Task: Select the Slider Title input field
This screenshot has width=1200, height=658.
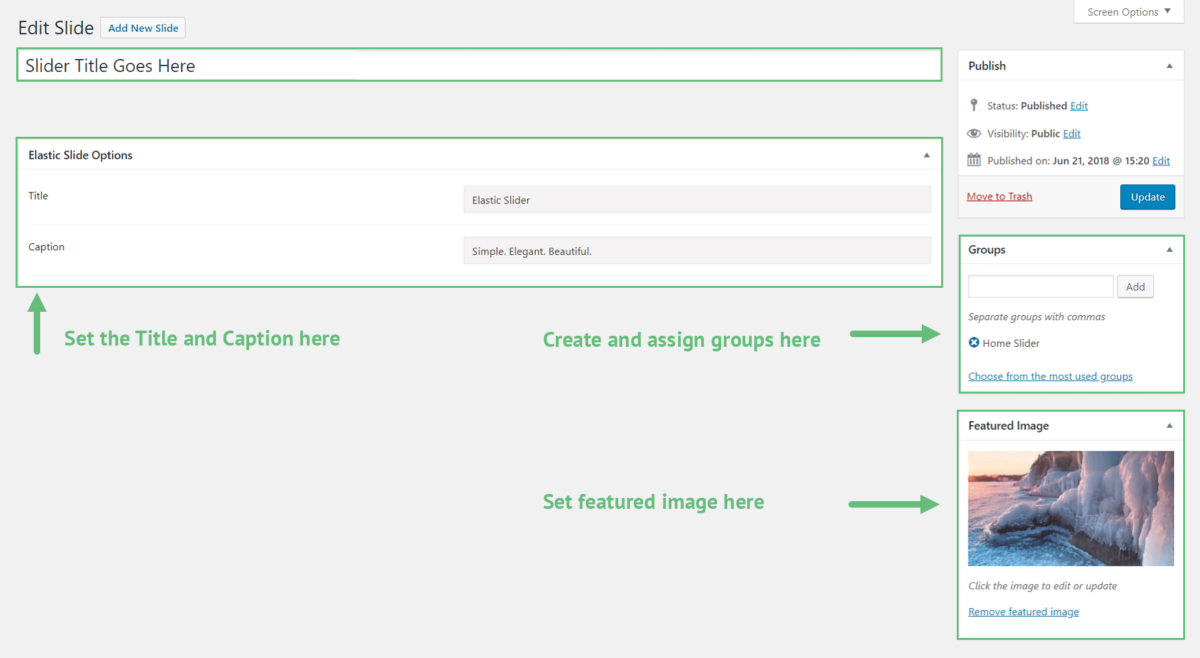Action: pyautogui.click(x=478, y=64)
